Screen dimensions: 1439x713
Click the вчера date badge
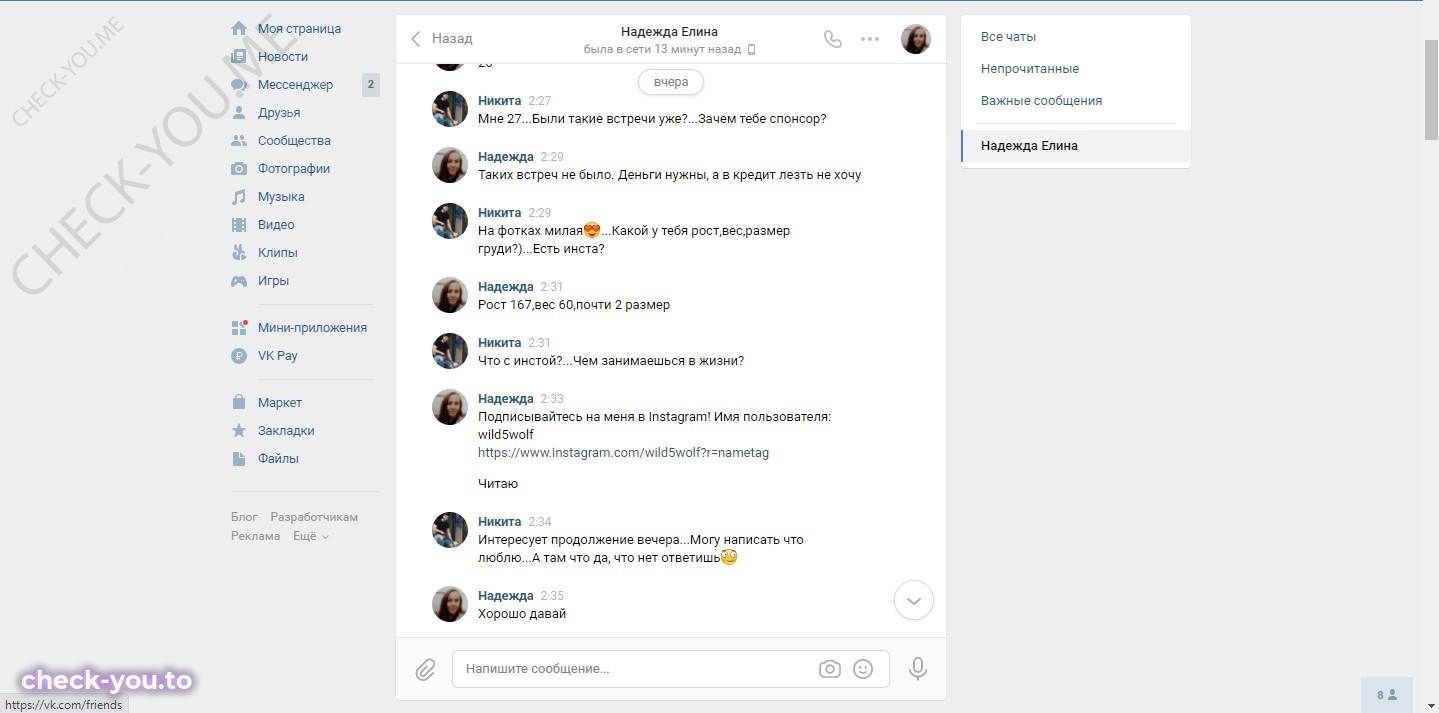[x=671, y=82]
